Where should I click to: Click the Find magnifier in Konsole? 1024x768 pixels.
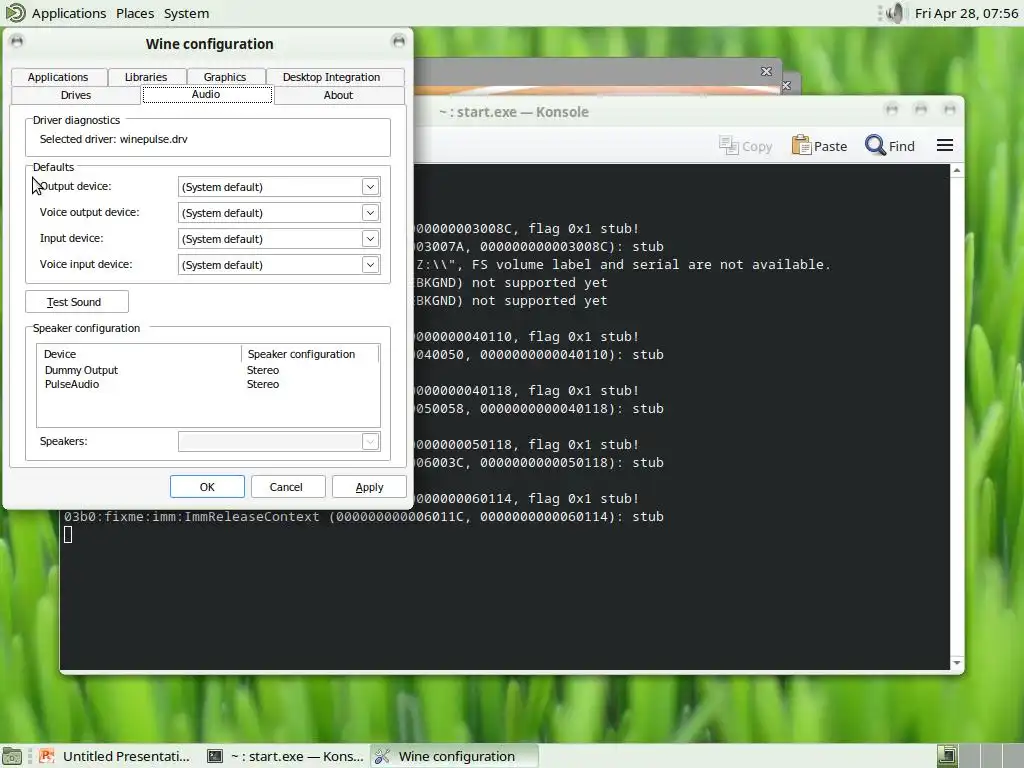tap(875, 145)
